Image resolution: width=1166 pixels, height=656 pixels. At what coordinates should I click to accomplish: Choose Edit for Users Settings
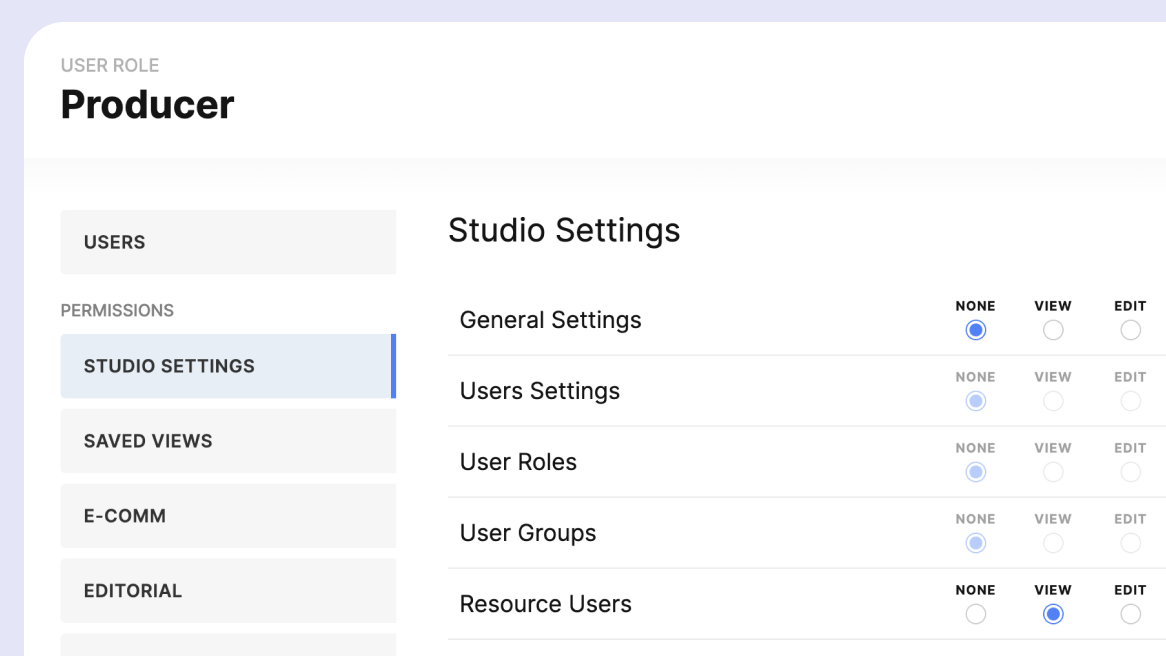click(1130, 401)
